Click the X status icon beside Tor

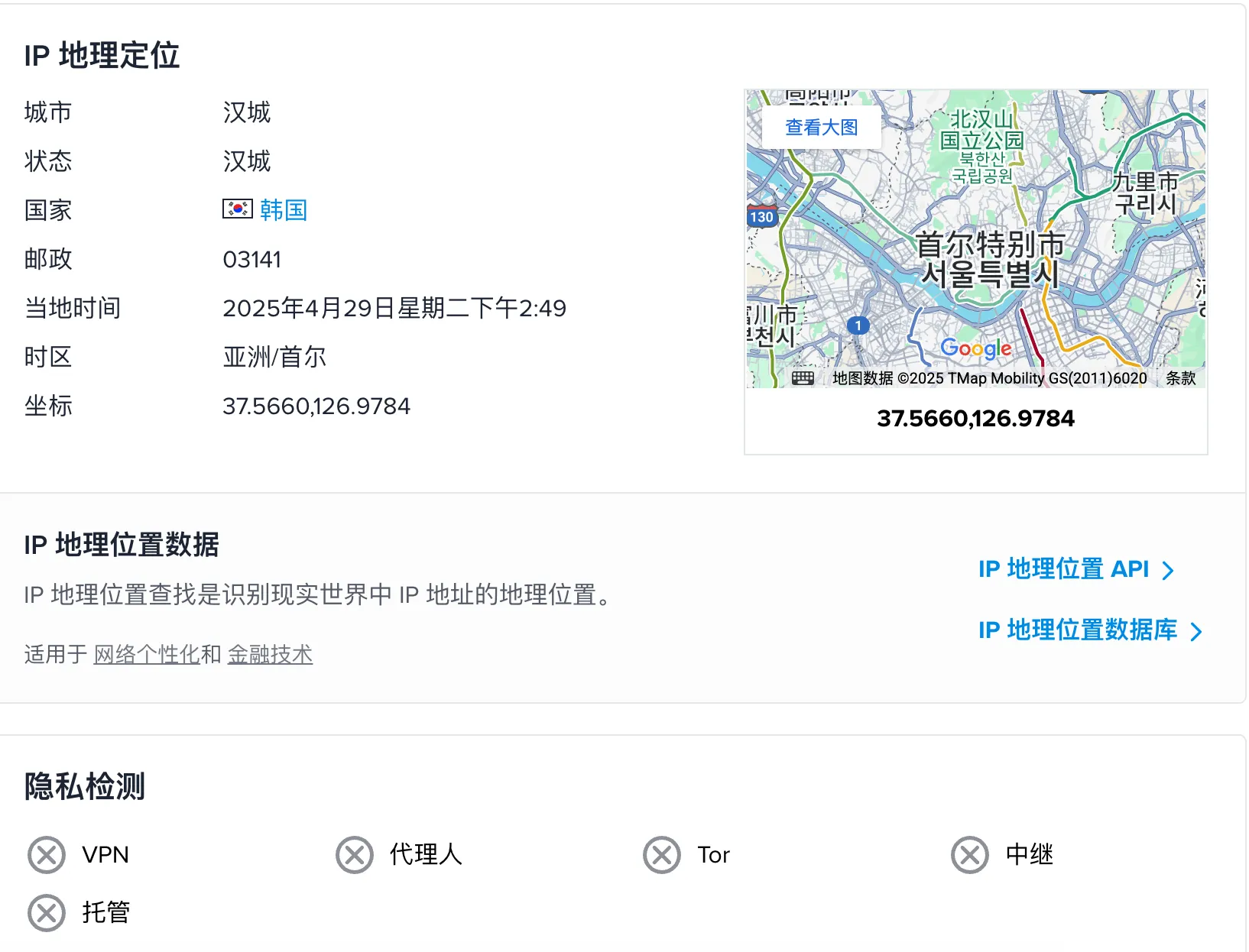[x=662, y=854]
